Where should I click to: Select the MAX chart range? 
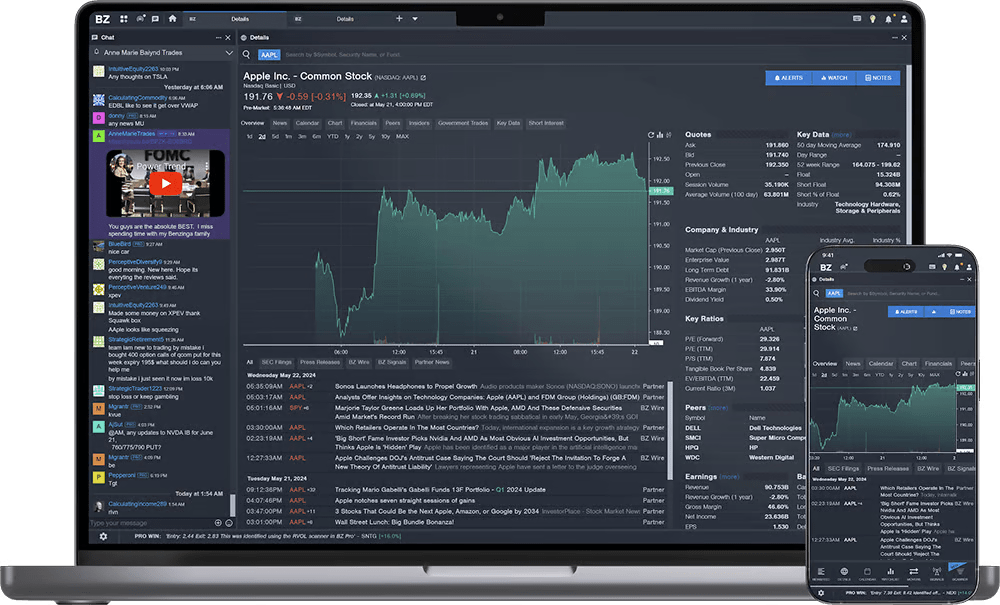tap(402, 136)
